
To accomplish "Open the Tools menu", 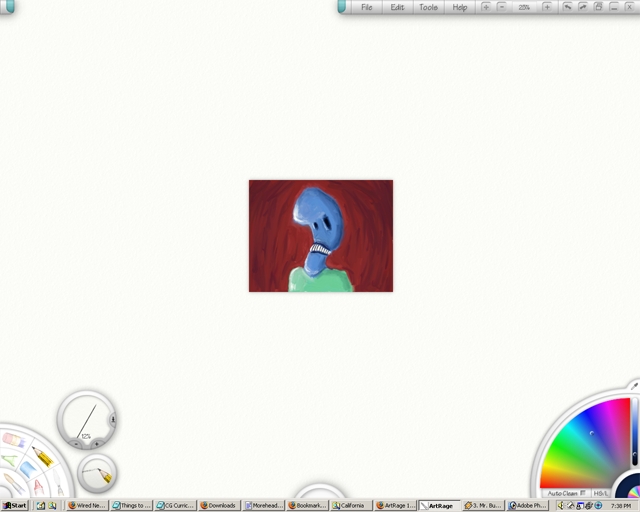I will click(x=429, y=7).
